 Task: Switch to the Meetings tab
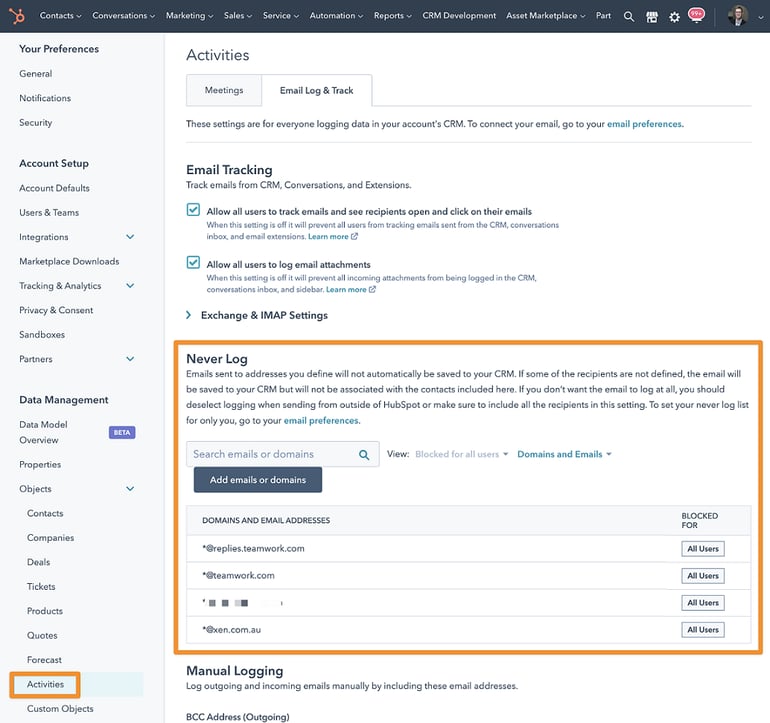pyautogui.click(x=224, y=90)
